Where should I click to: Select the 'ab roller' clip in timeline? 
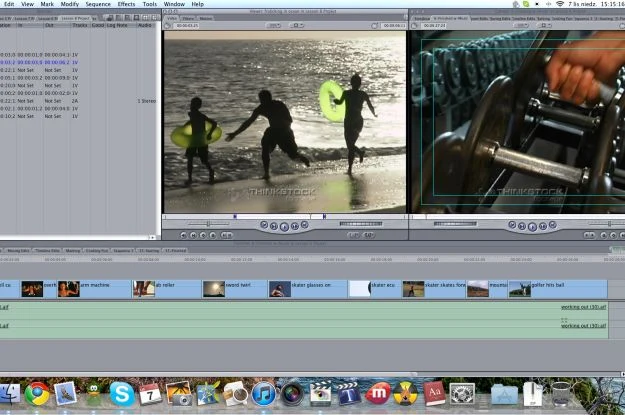[166, 289]
